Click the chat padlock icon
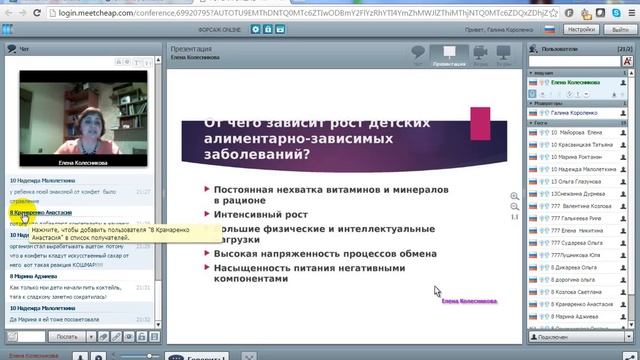Viewport: 640px width, 360px height. [x=142, y=337]
